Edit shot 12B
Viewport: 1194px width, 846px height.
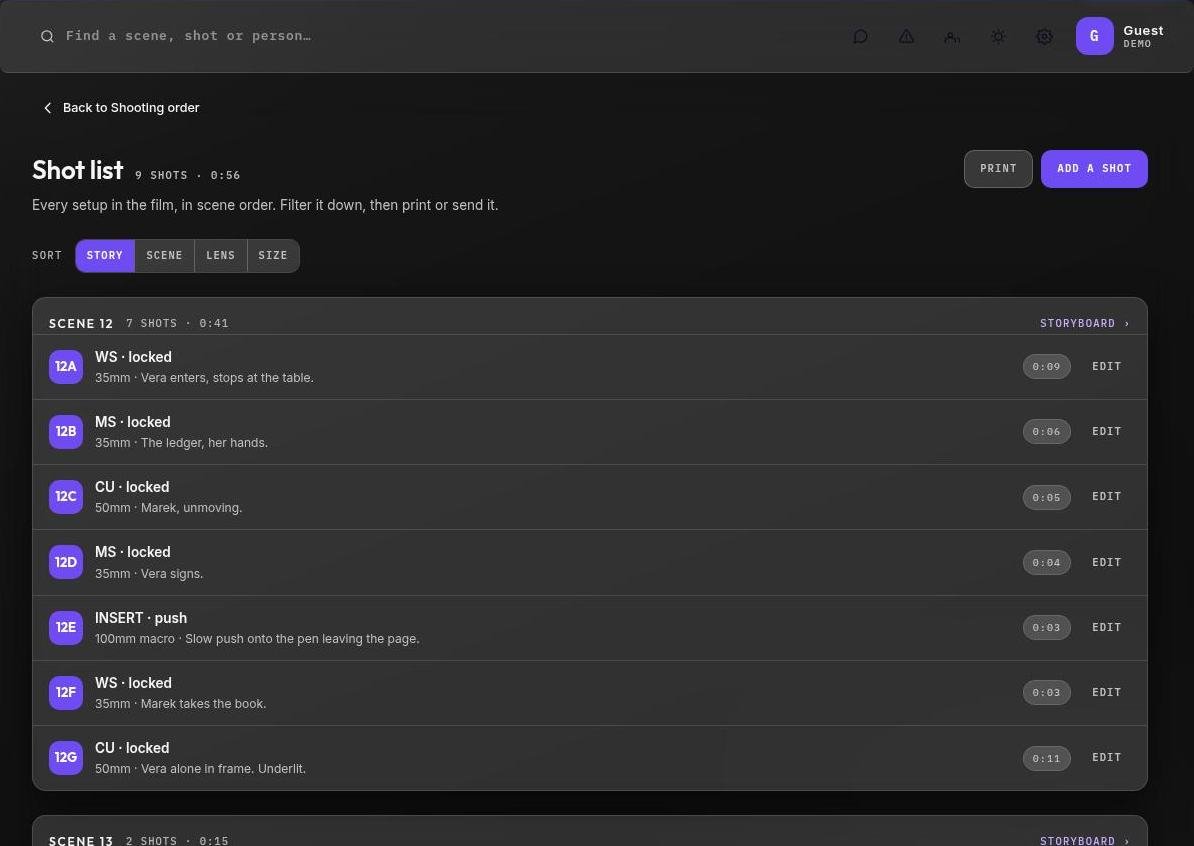(x=1106, y=432)
